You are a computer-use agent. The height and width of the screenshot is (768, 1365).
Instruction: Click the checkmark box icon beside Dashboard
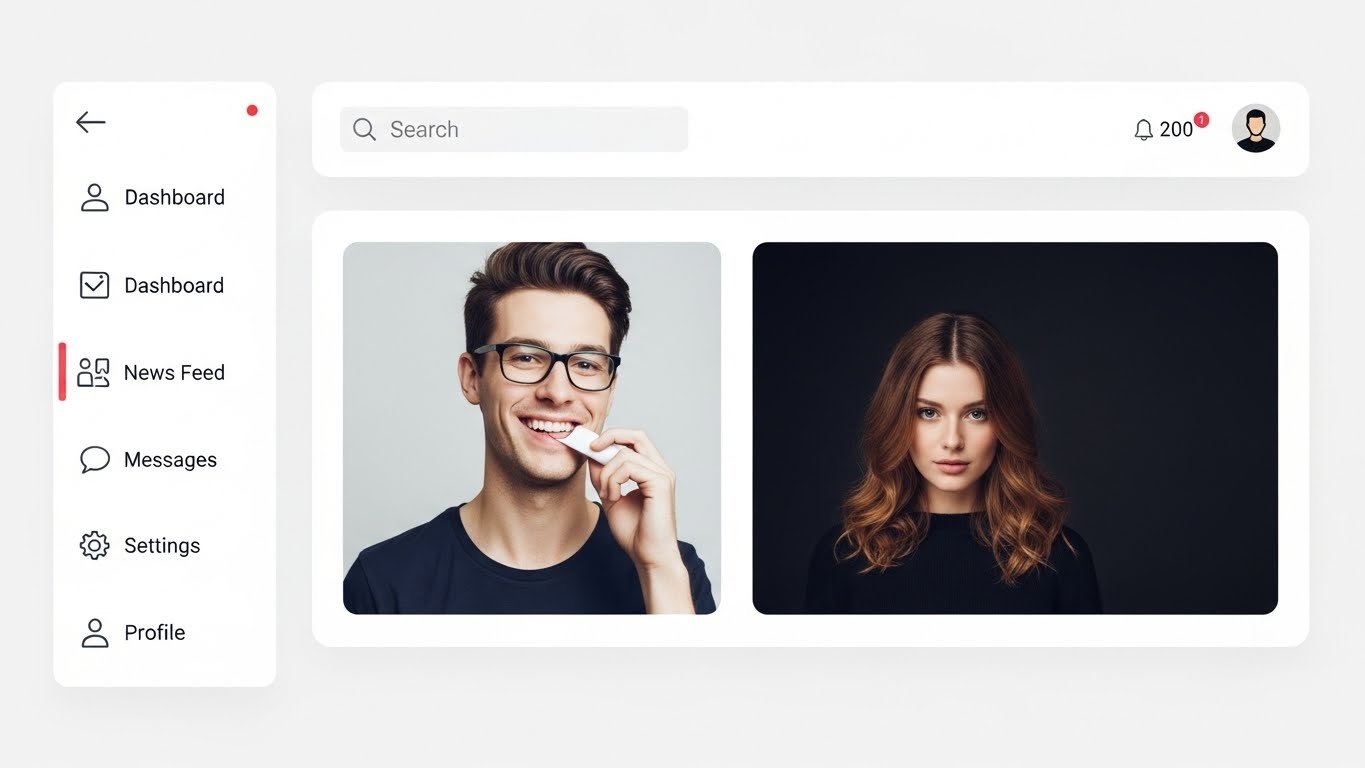pyautogui.click(x=94, y=285)
